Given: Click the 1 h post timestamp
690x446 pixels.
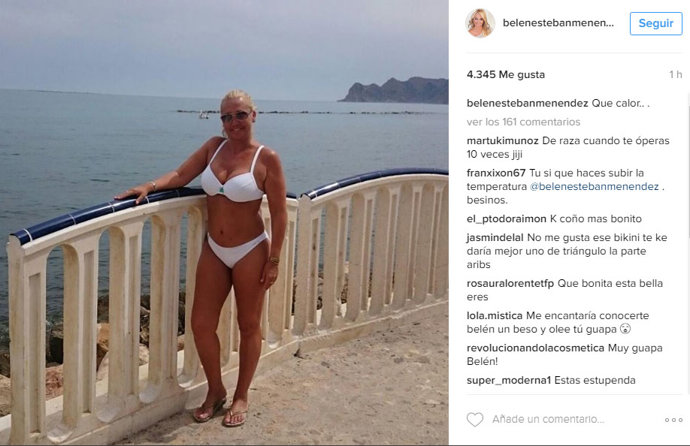Looking at the screenshot, I should point(675,75).
